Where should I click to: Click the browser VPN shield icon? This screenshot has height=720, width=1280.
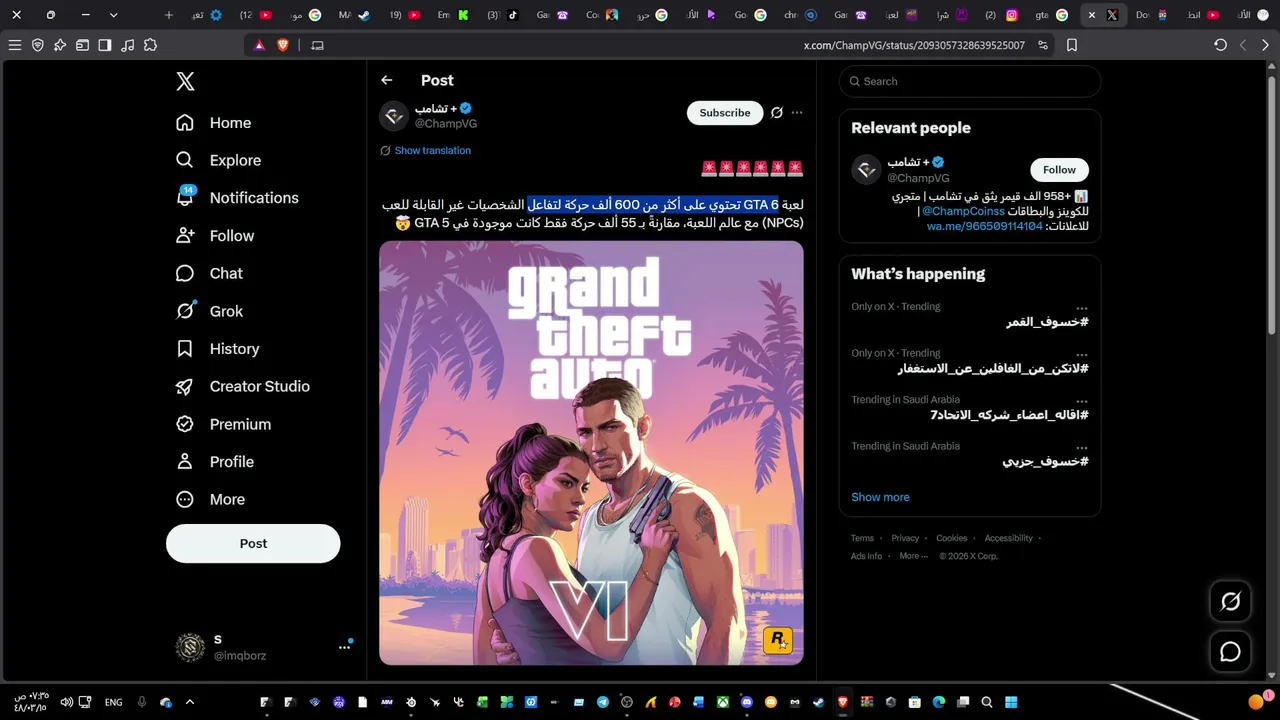[x=38, y=45]
